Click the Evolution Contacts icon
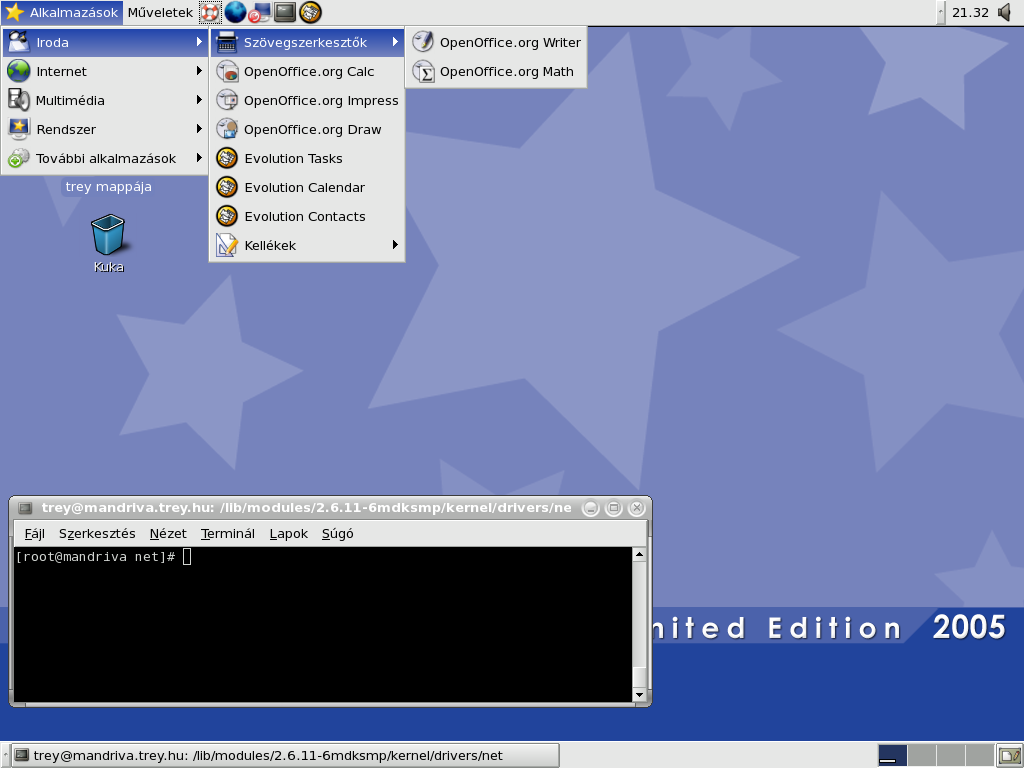This screenshot has width=1024, height=768. 227,216
